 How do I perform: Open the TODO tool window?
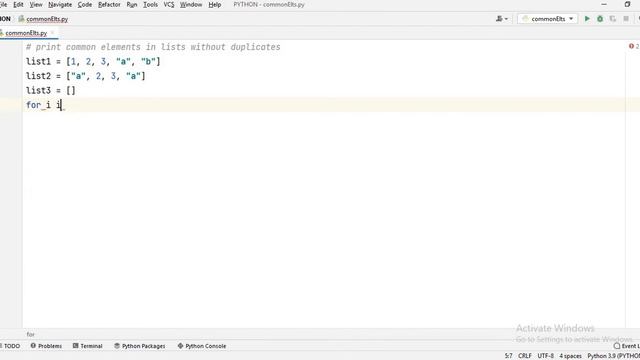click(11, 346)
